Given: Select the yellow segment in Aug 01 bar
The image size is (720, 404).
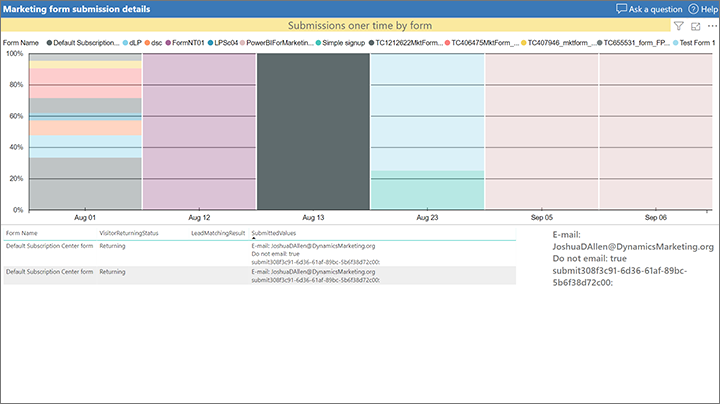Looking at the screenshot, I should [85, 65].
